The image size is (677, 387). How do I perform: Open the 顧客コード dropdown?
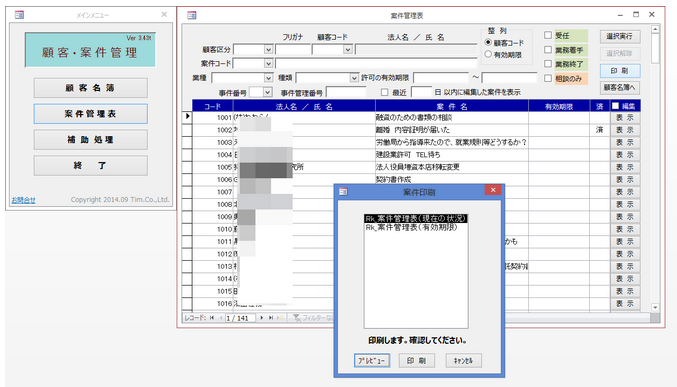[x=348, y=50]
